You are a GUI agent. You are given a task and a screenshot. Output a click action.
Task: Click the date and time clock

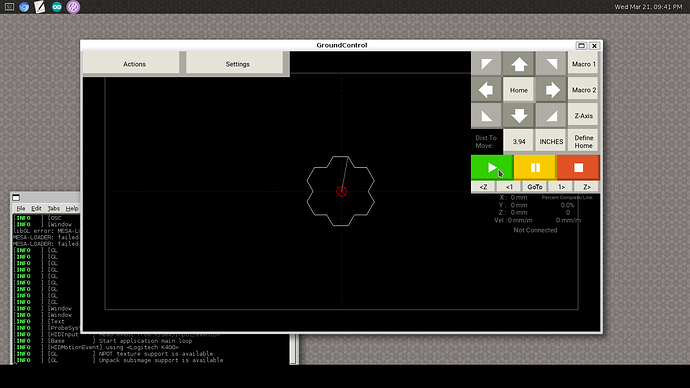coord(648,7)
